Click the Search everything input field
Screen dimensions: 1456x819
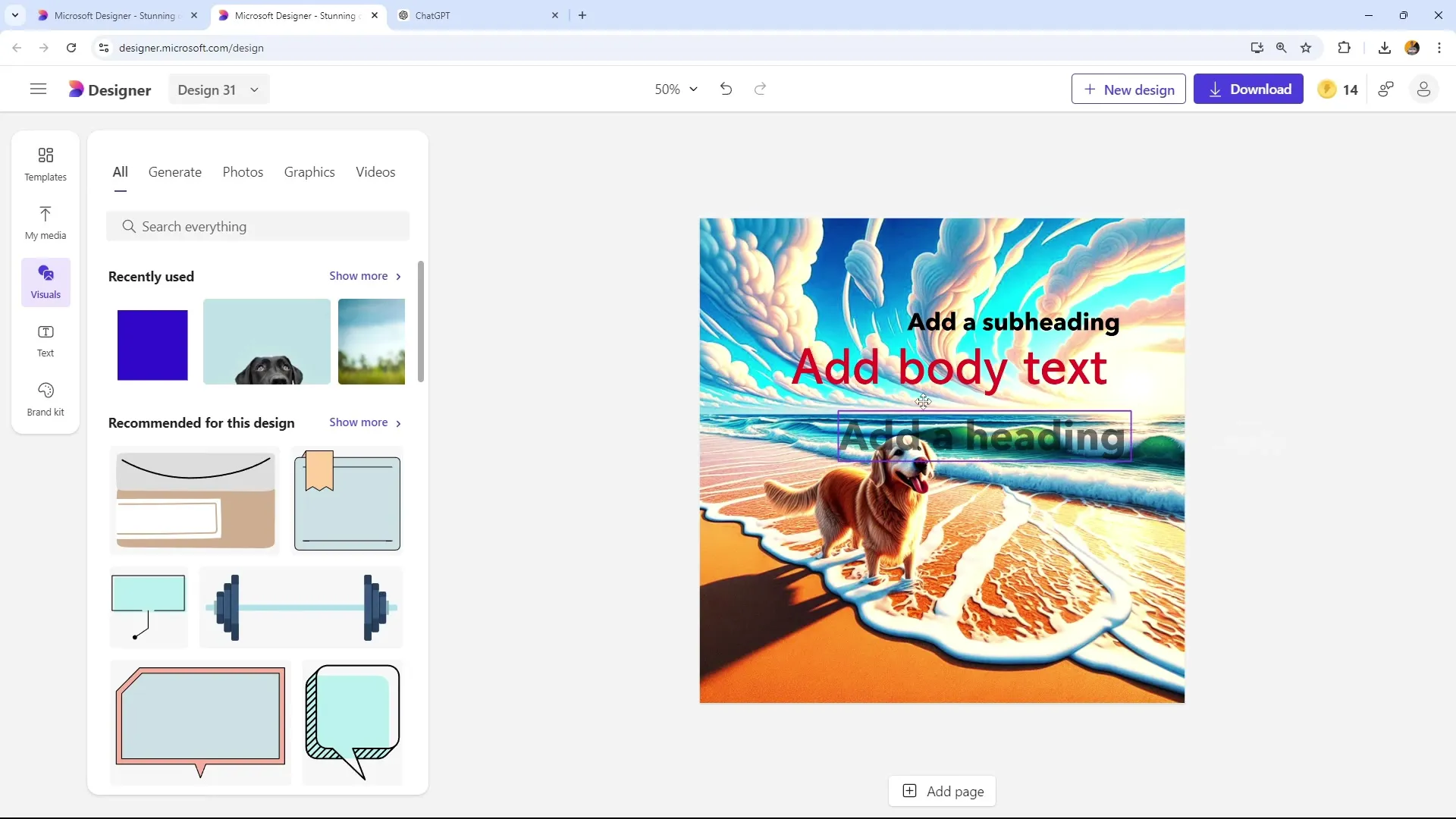pyautogui.click(x=260, y=226)
